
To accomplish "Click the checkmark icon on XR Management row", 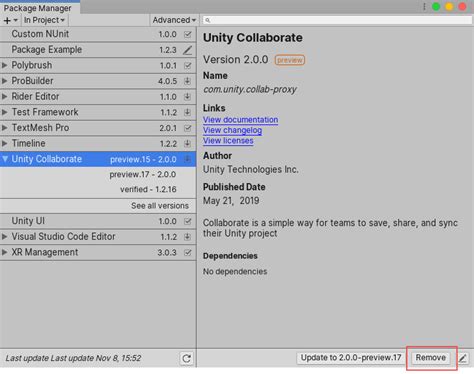I will click(x=188, y=253).
